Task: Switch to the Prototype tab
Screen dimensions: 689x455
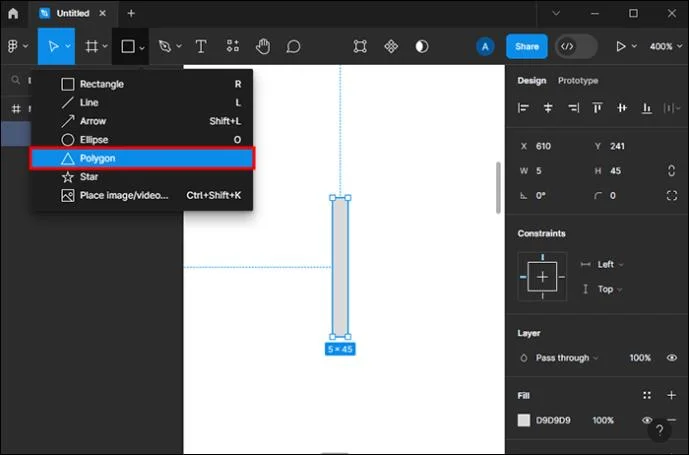Action: click(x=578, y=80)
